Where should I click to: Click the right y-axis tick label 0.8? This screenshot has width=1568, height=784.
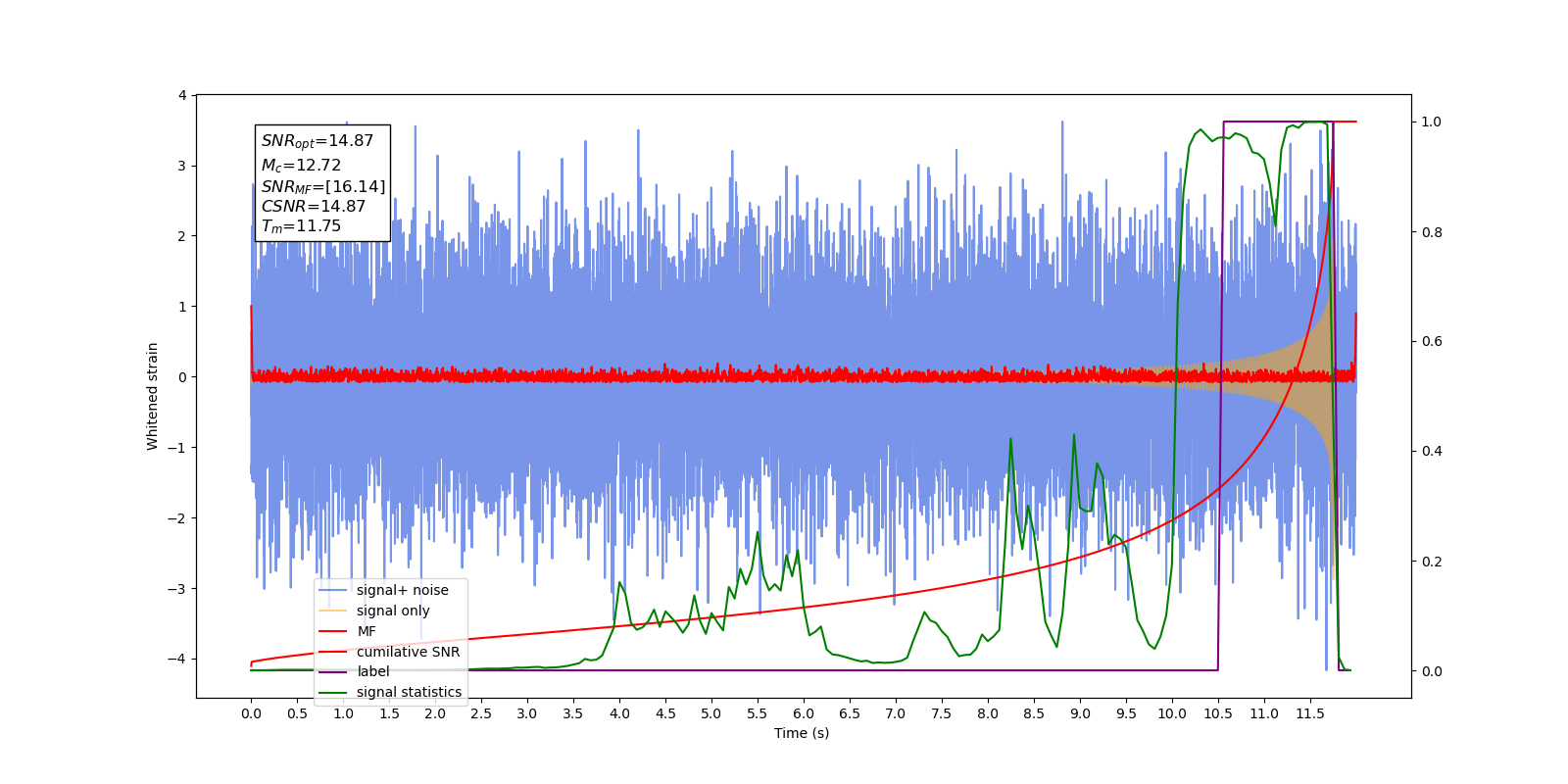(1432, 232)
